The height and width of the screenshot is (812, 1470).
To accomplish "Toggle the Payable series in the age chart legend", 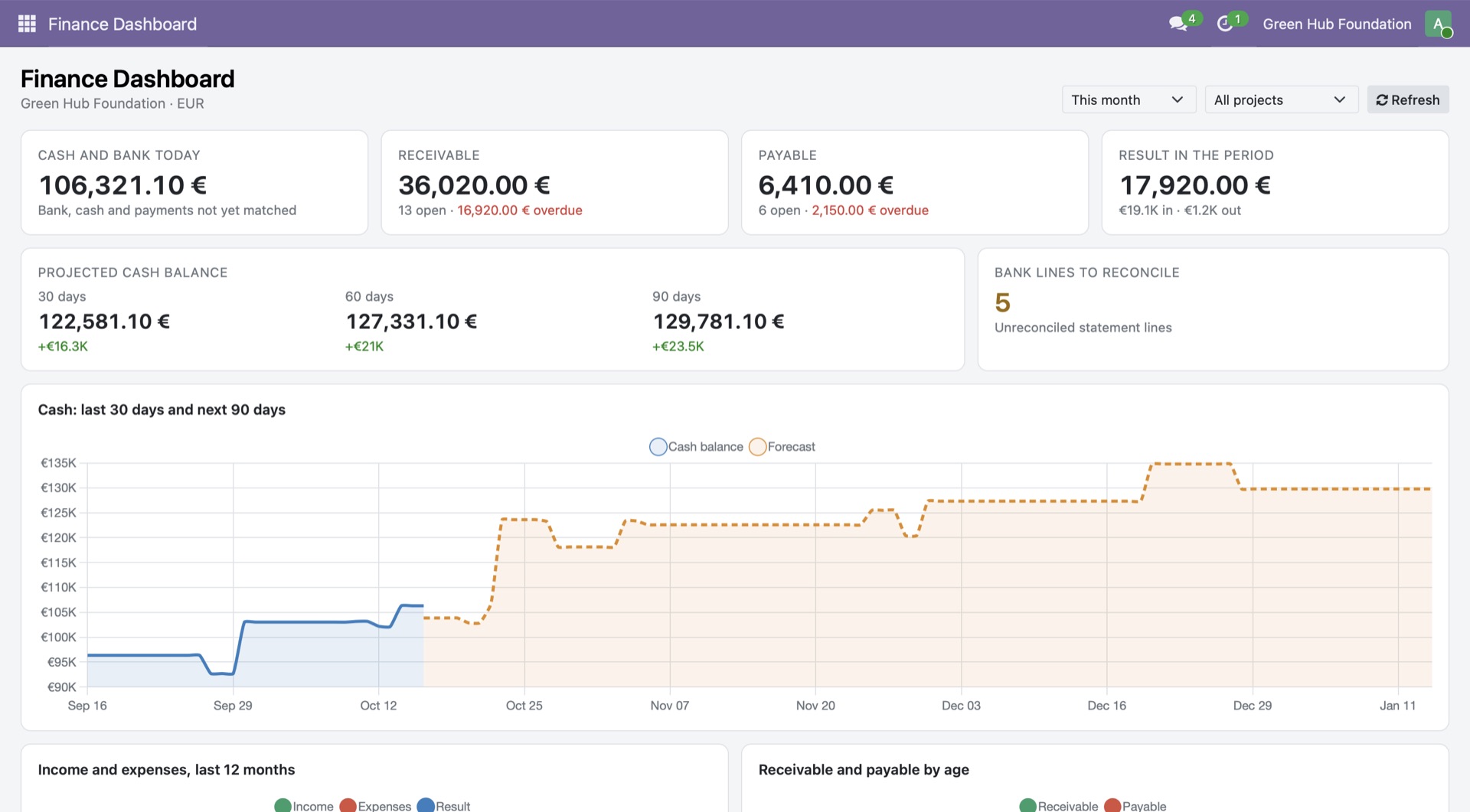I will tap(1135, 806).
